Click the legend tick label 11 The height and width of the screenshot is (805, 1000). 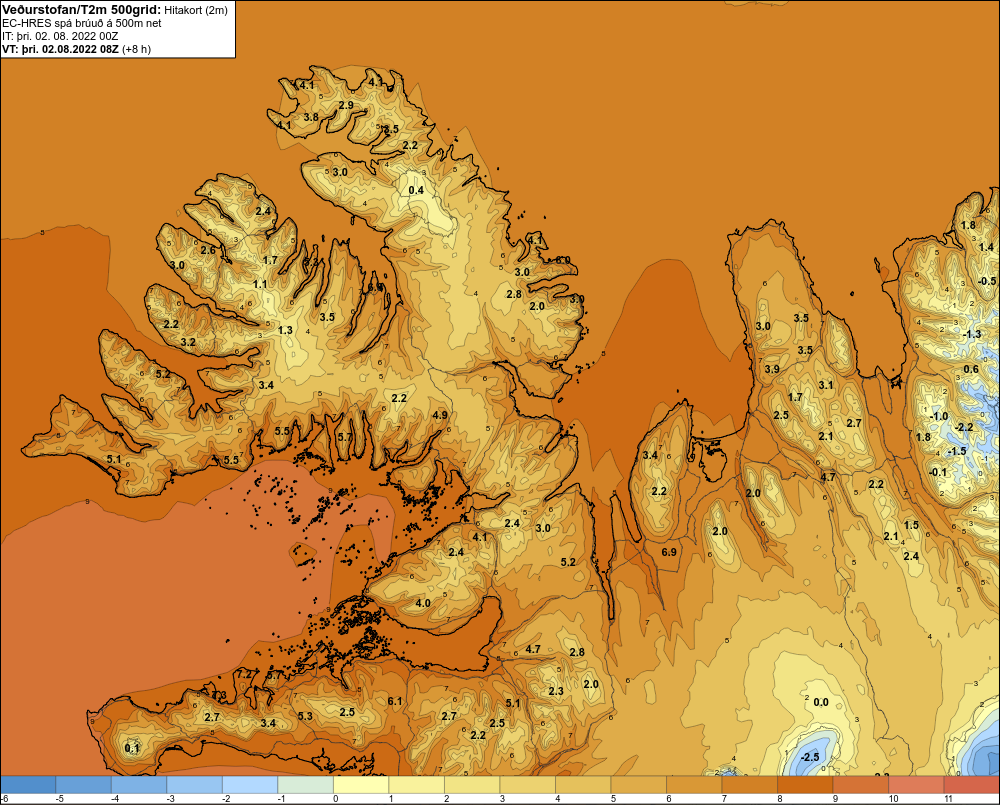(x=948, y=799)
